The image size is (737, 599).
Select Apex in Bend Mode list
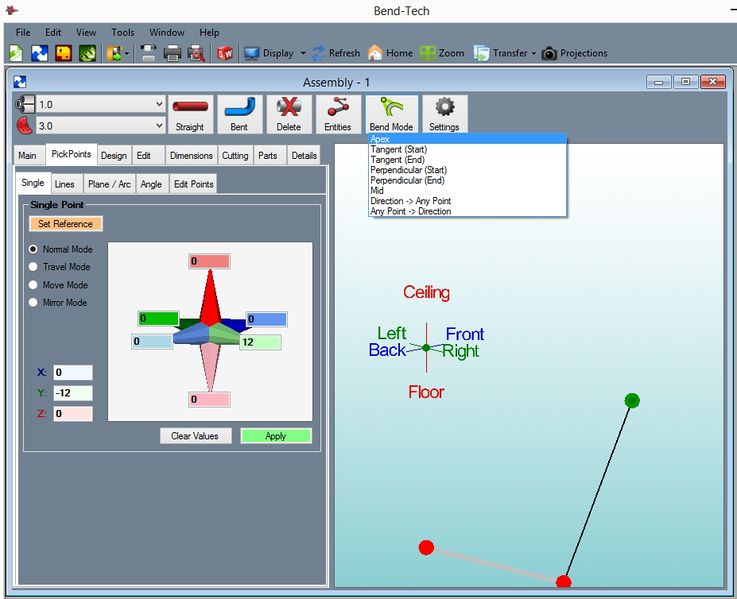pos(467,139)
